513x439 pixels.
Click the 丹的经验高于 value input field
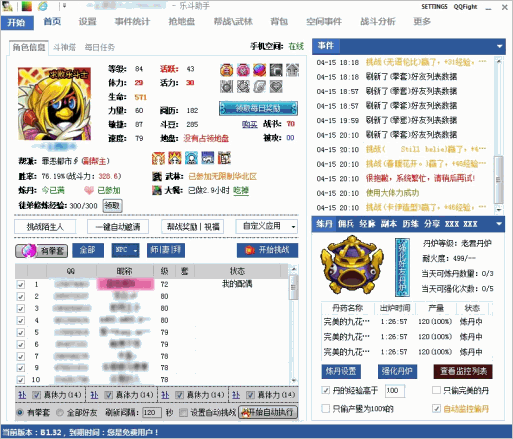(395, 391)
